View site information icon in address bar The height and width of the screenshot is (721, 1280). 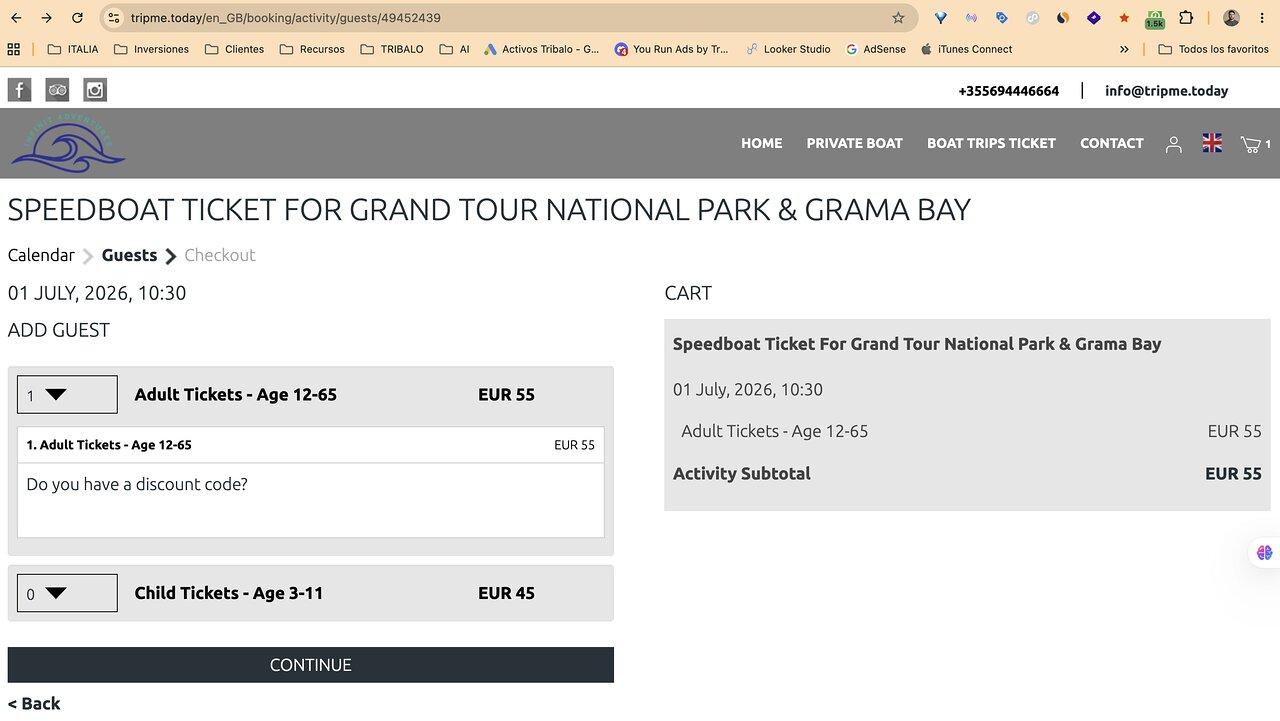(x=114, y=18)
